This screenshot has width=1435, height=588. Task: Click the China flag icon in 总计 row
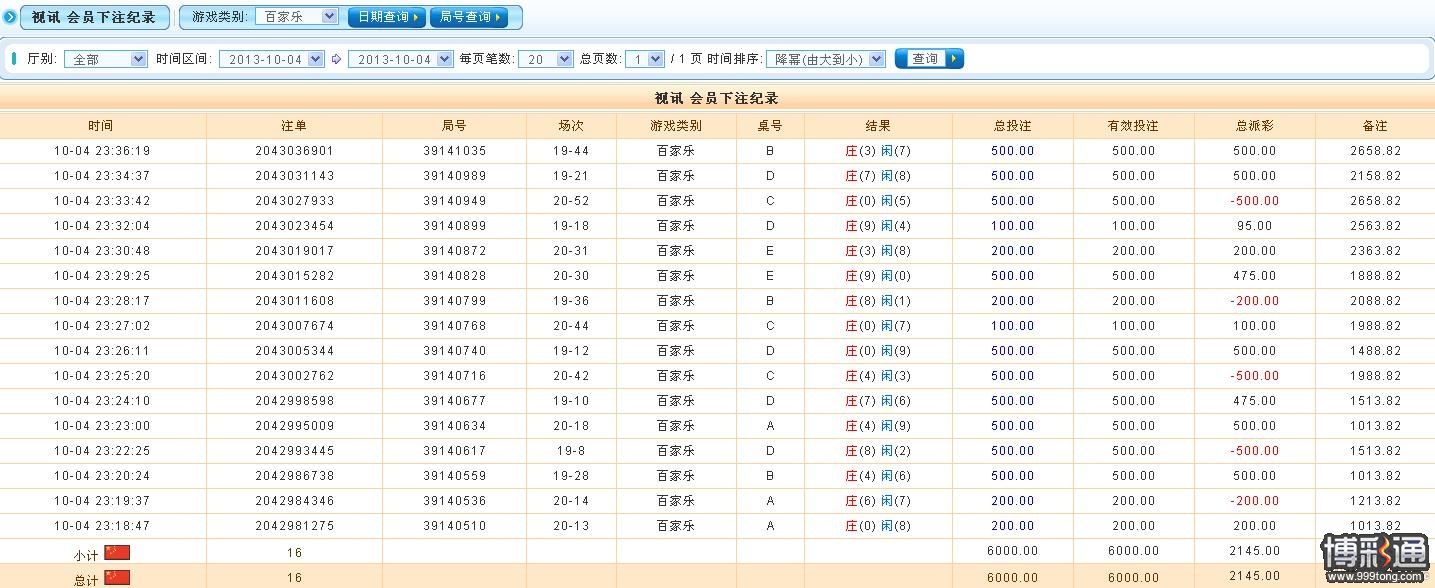(117, 577)
